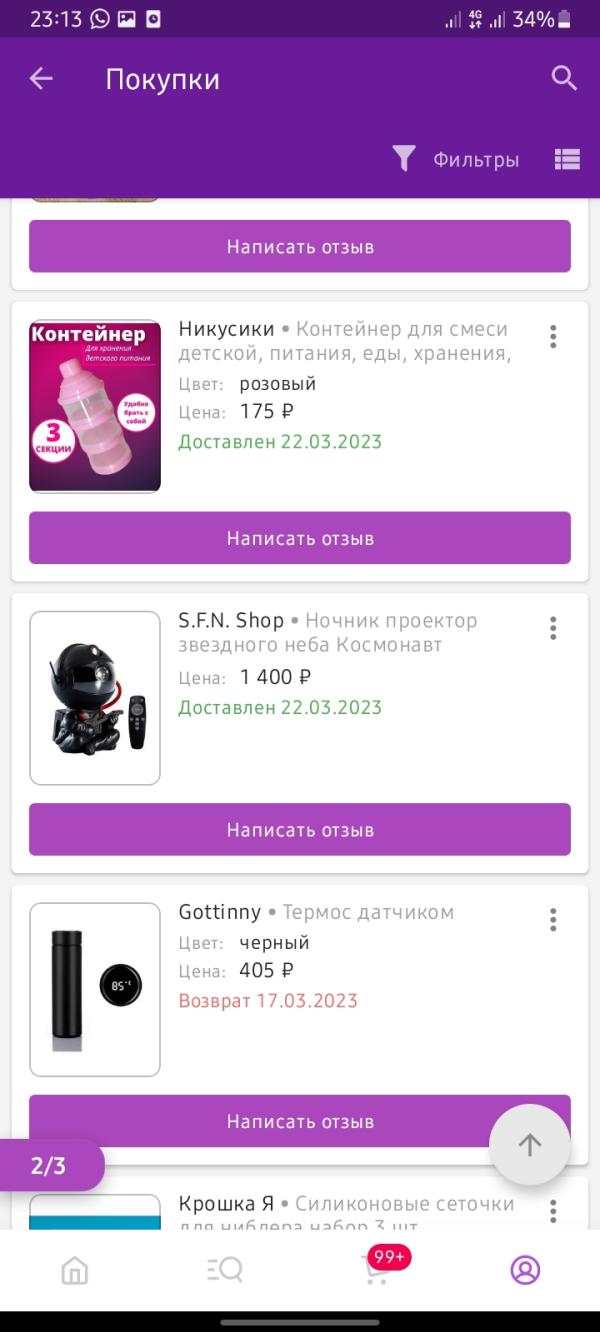Open search in the Покупки screen
600x1332 pixels.
563,78
